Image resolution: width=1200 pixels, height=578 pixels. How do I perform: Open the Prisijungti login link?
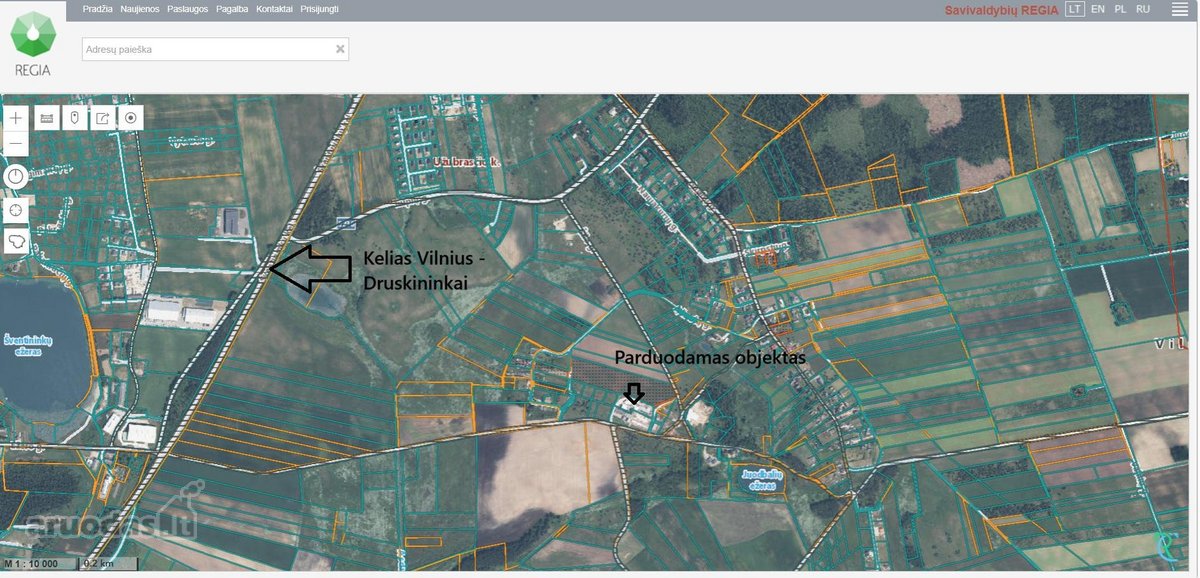pos(319,9)
